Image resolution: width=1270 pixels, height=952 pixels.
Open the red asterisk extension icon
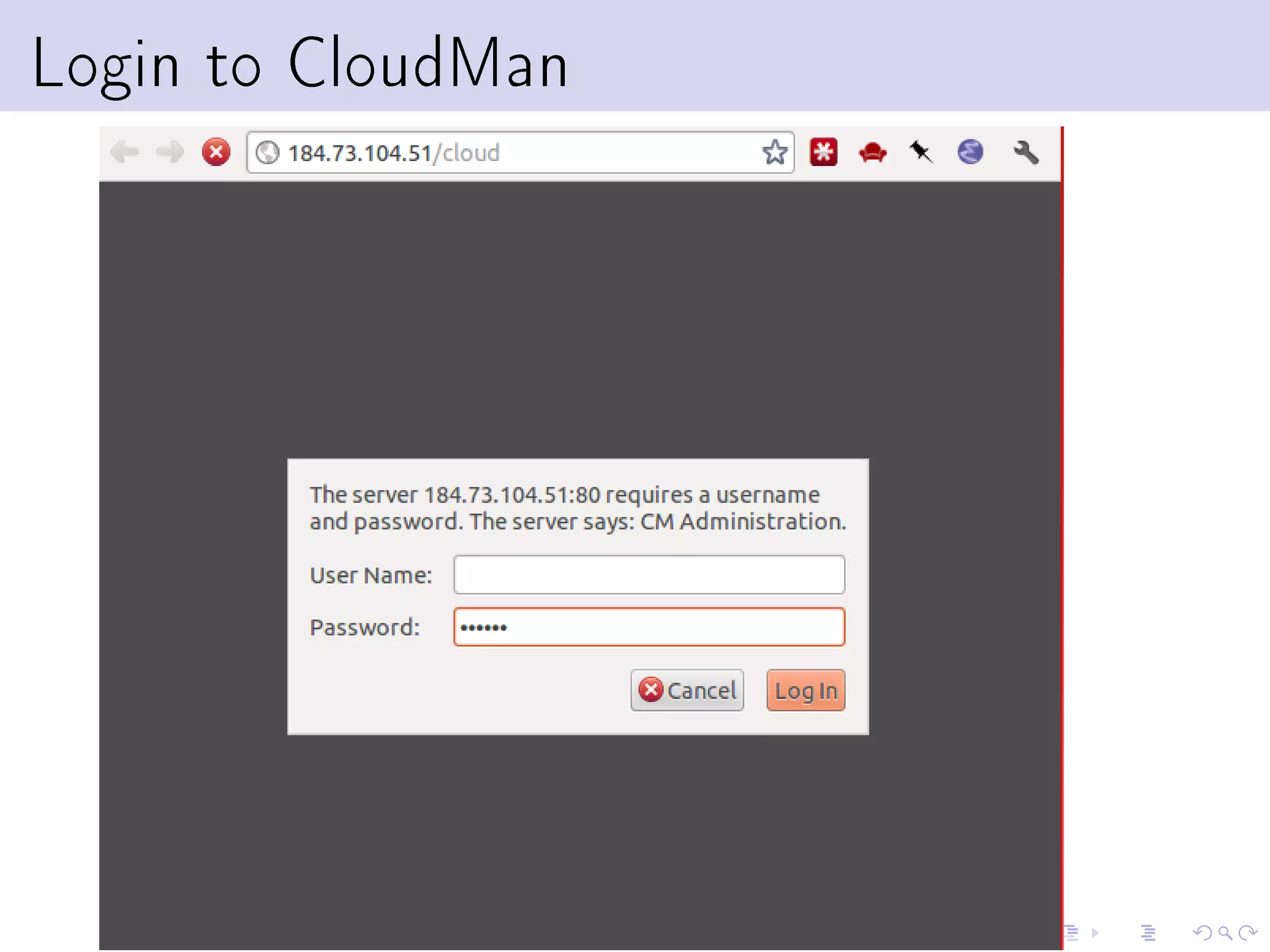pyautogui.click(x=824, y=152)
